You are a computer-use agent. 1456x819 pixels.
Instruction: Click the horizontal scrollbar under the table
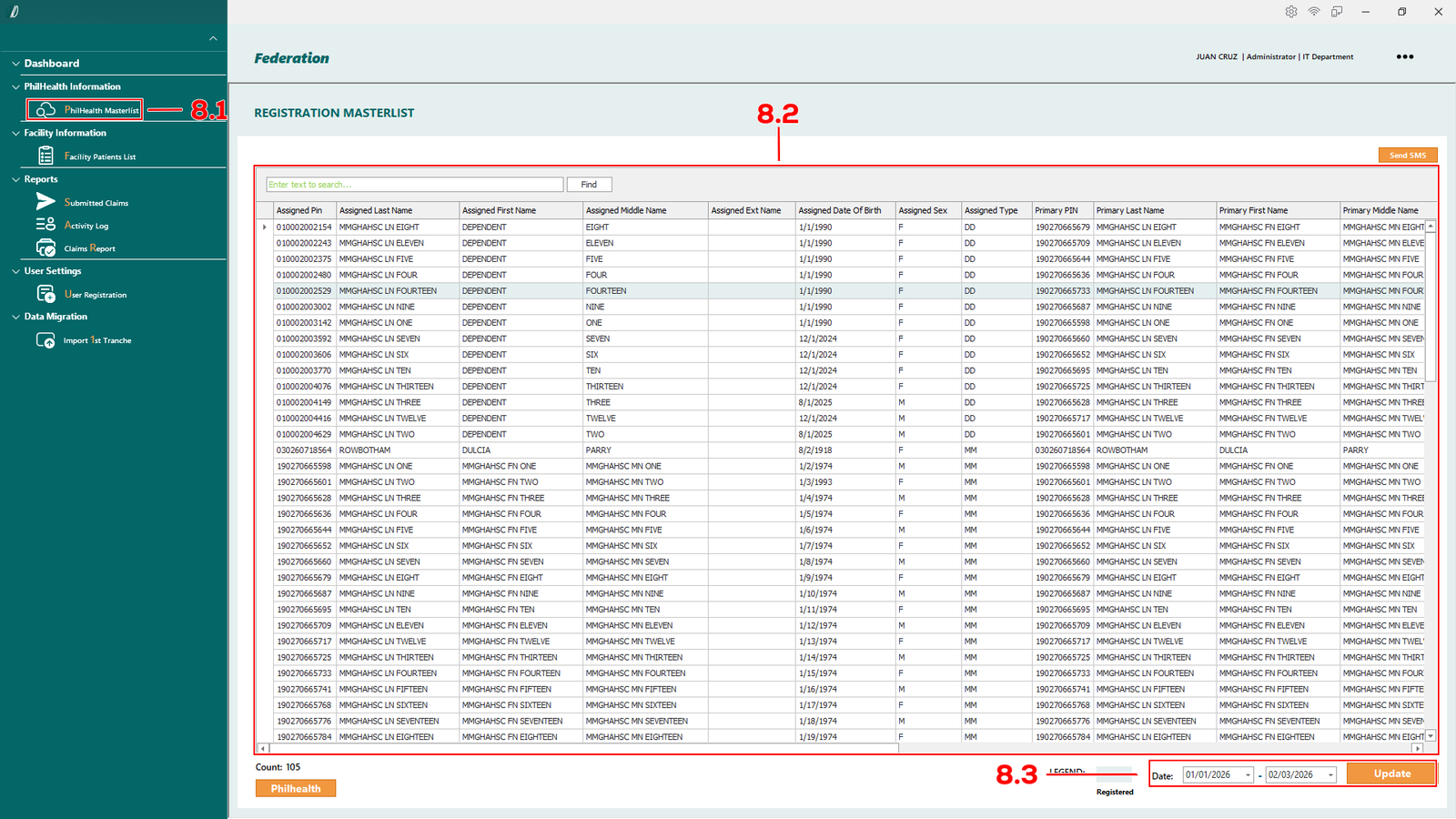click(582, 748)
